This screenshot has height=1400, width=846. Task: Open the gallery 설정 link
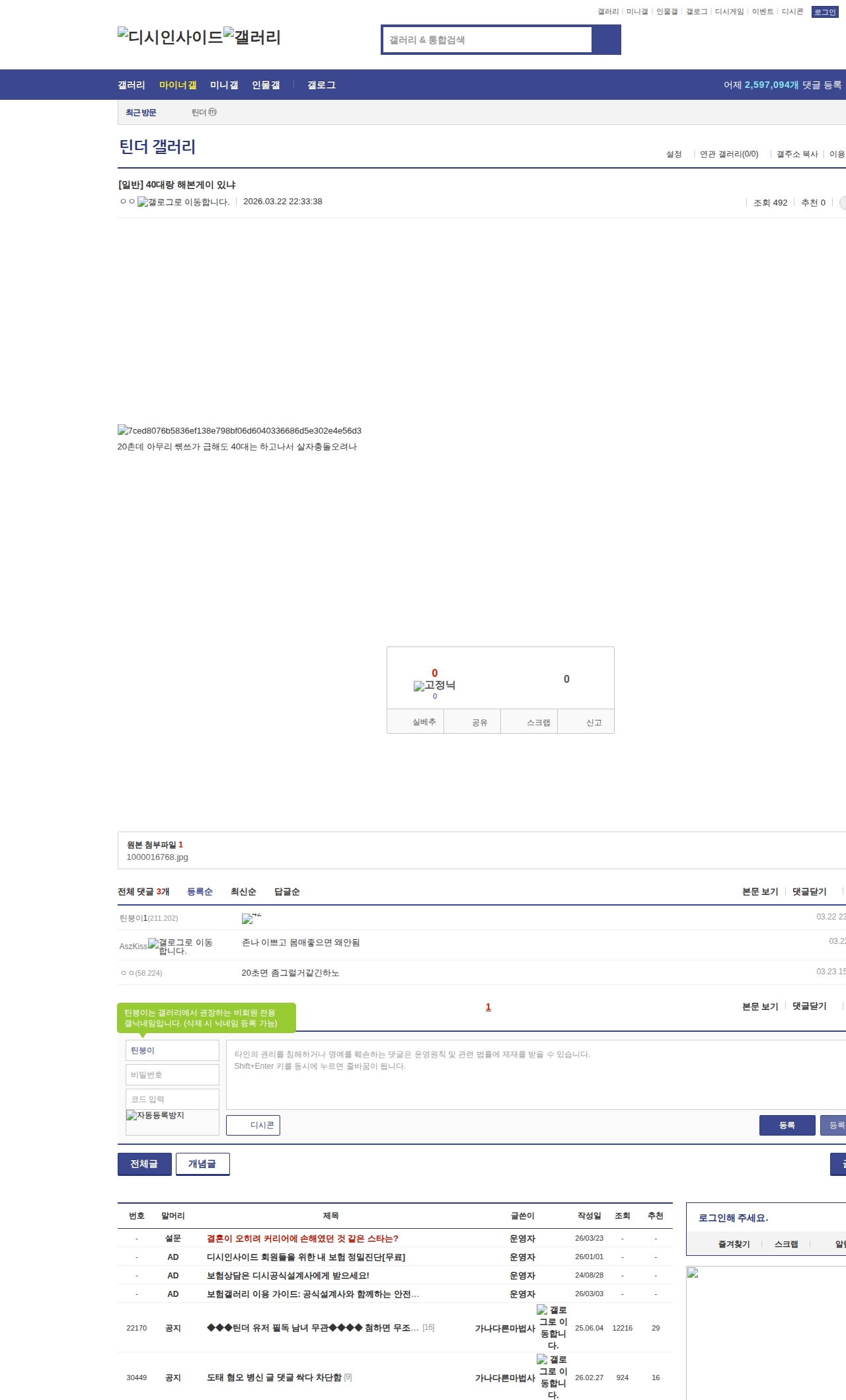[x=674, y=154]
